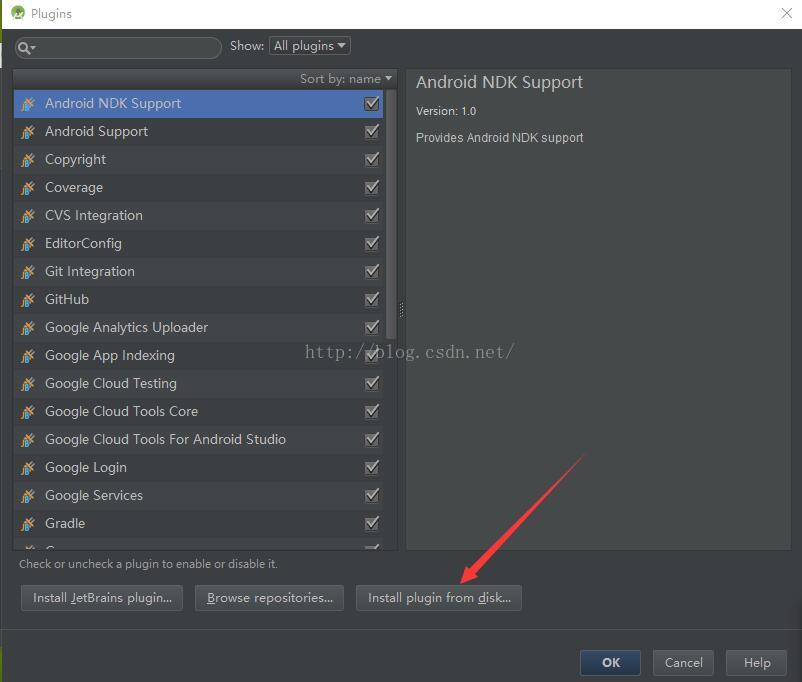Image resolution: width=802 pixels, height=682 pixels.
Task: Click the search magnifier icon
Action: pyautogui.click(x=26, y=48)
